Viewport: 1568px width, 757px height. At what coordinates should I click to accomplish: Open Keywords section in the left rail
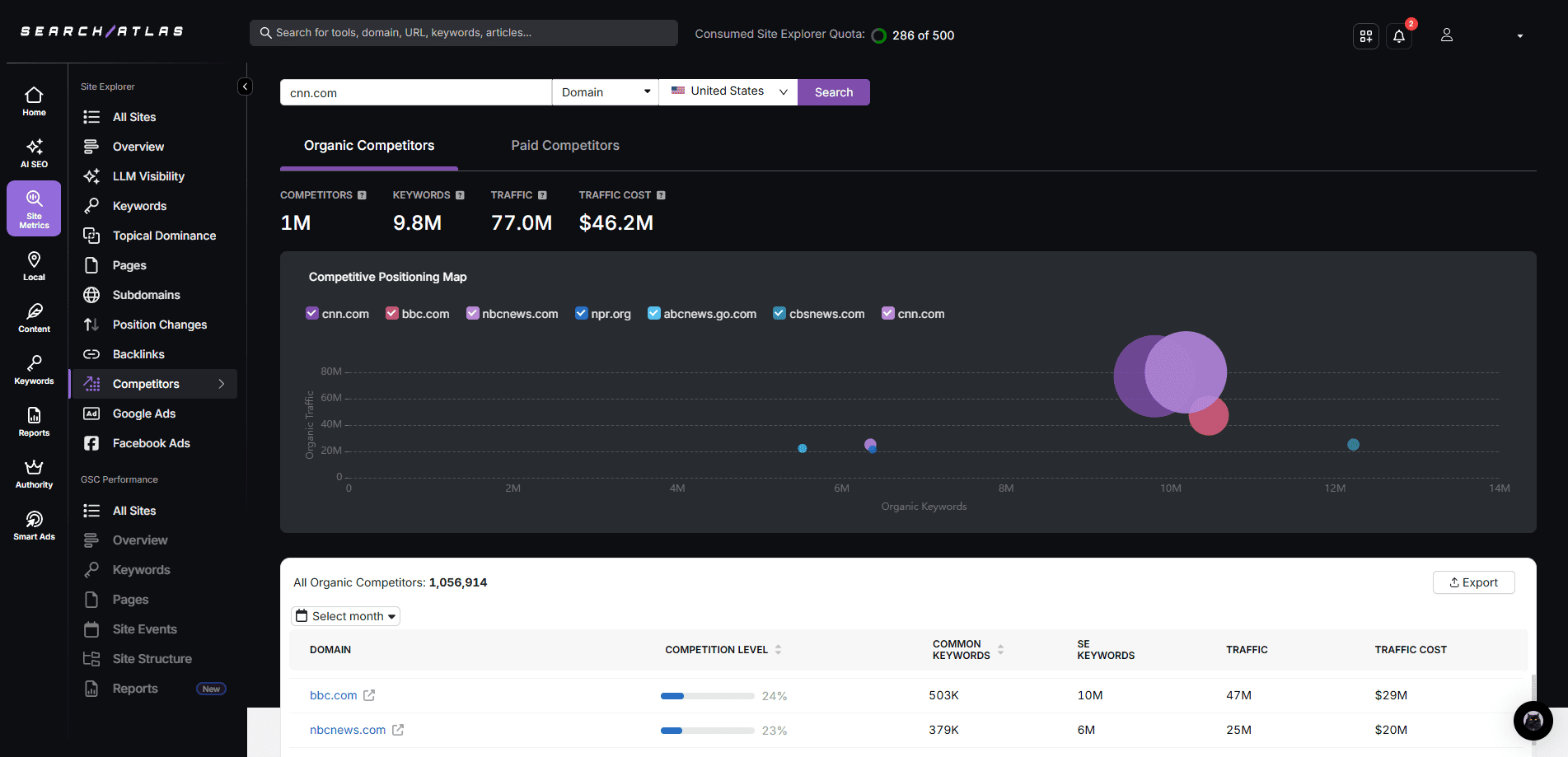[34, 370]
